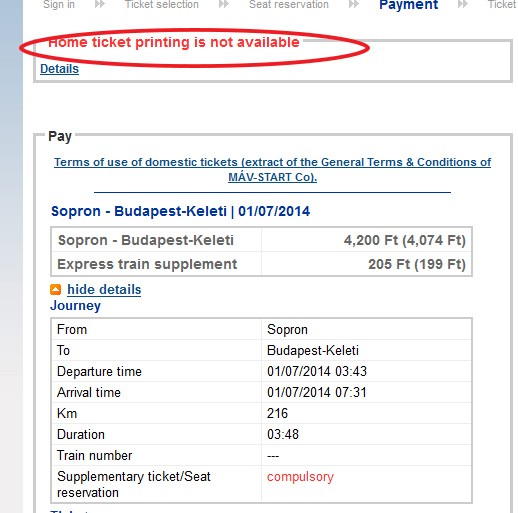518x513 pixels.
Task: Click the Journey section heading
Action: point(75,306)
